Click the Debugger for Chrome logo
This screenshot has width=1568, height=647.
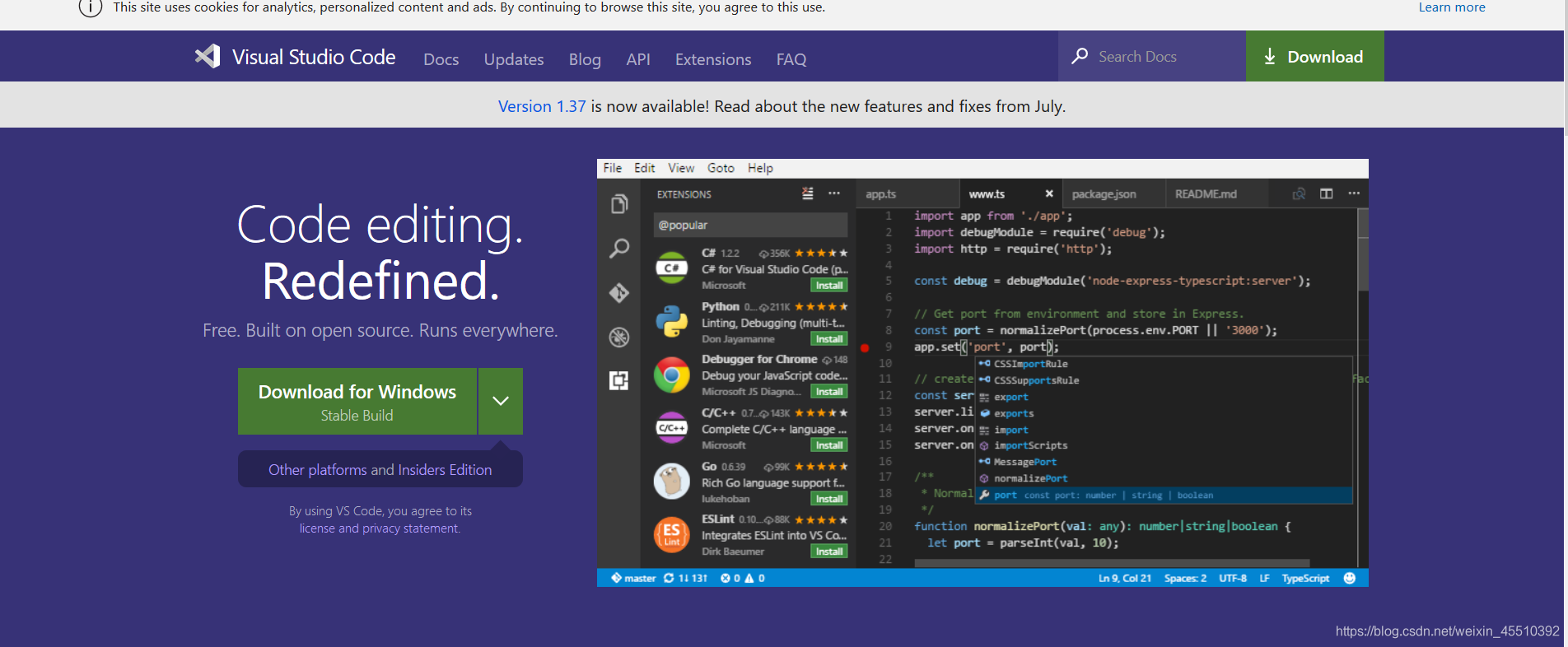(x=672, y=375)
